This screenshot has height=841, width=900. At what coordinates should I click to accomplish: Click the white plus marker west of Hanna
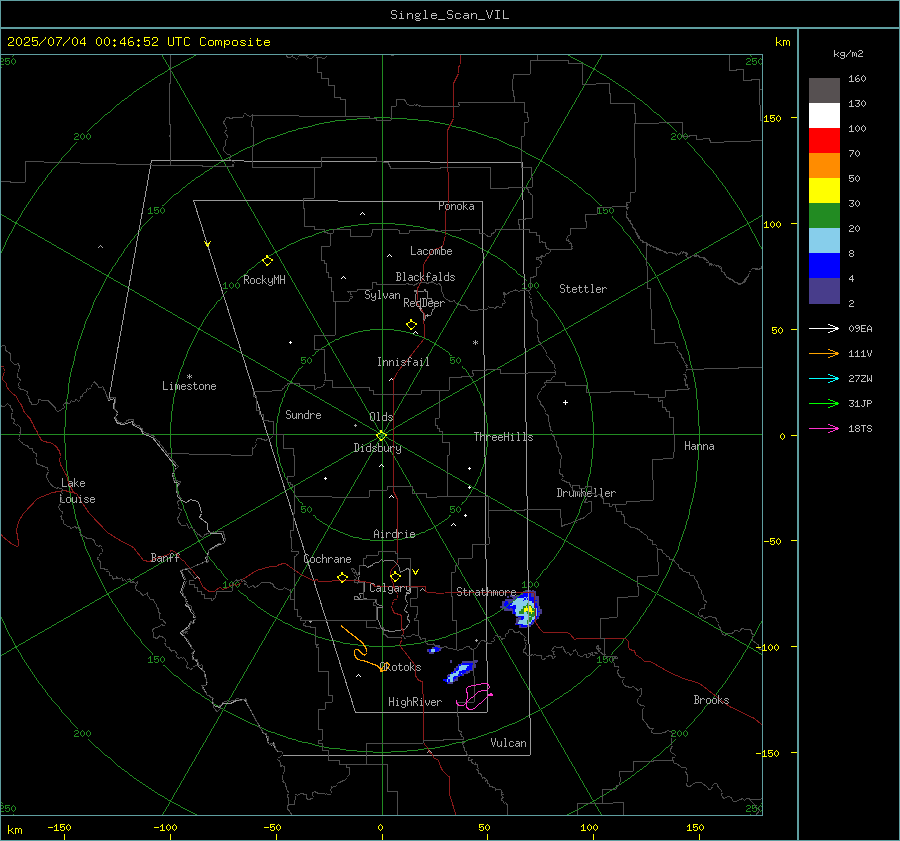point(565,402)
